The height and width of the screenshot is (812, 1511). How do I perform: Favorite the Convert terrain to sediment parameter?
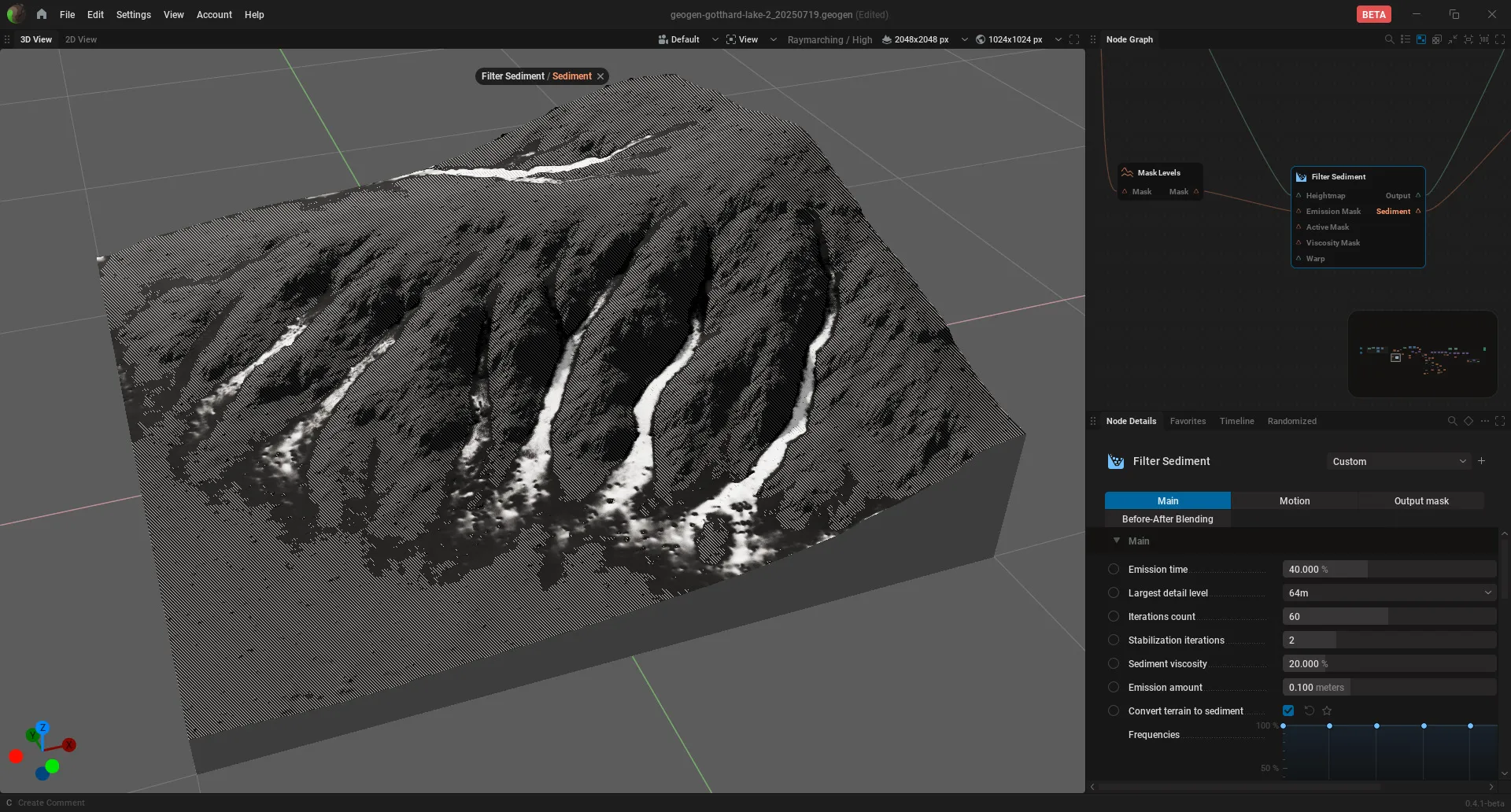tap(1327, 710)
